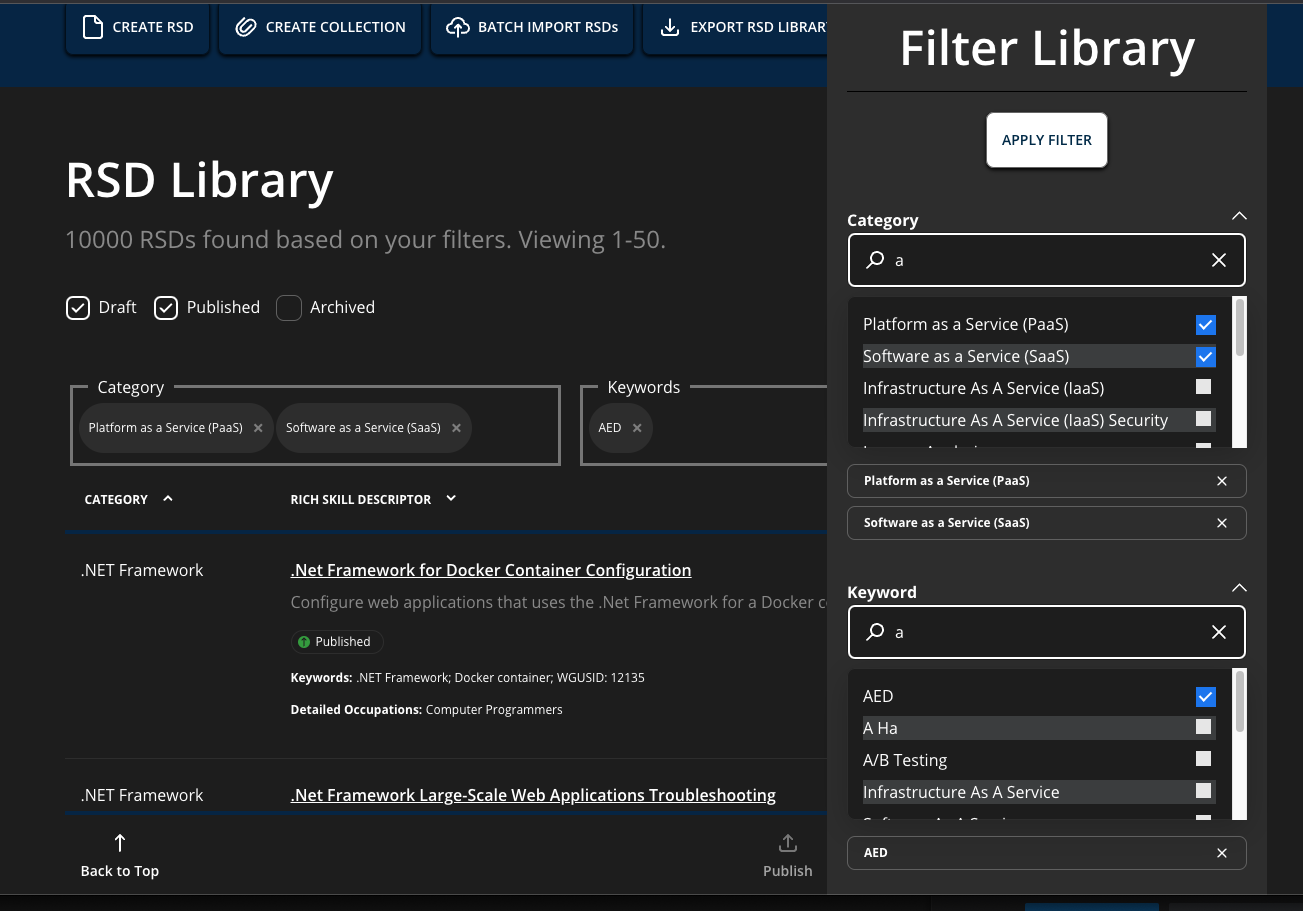The image size is (1303, 911).
Task: Clear the Category search field with the X icon
Action: (x=1219, y=260)
